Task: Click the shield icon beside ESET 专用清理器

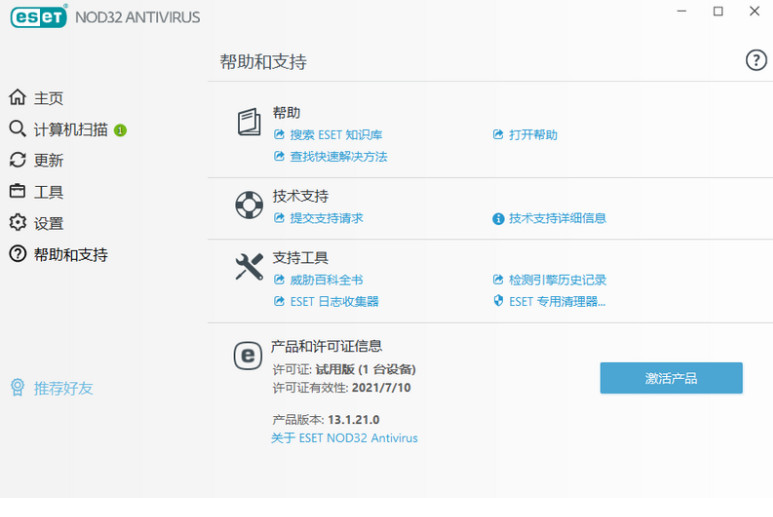Action: coord(498,301)
